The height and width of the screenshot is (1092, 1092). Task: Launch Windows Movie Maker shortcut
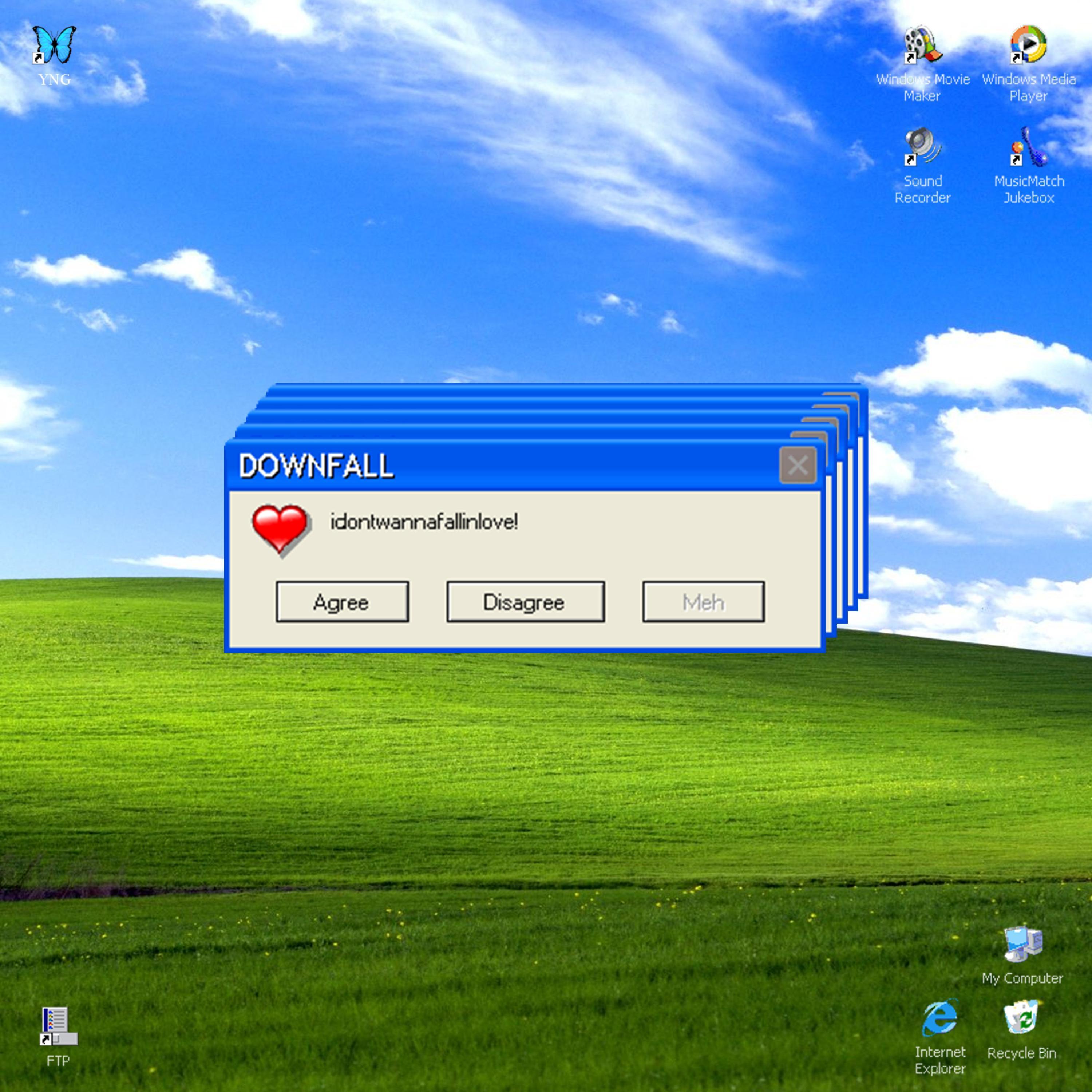point(922,44)
